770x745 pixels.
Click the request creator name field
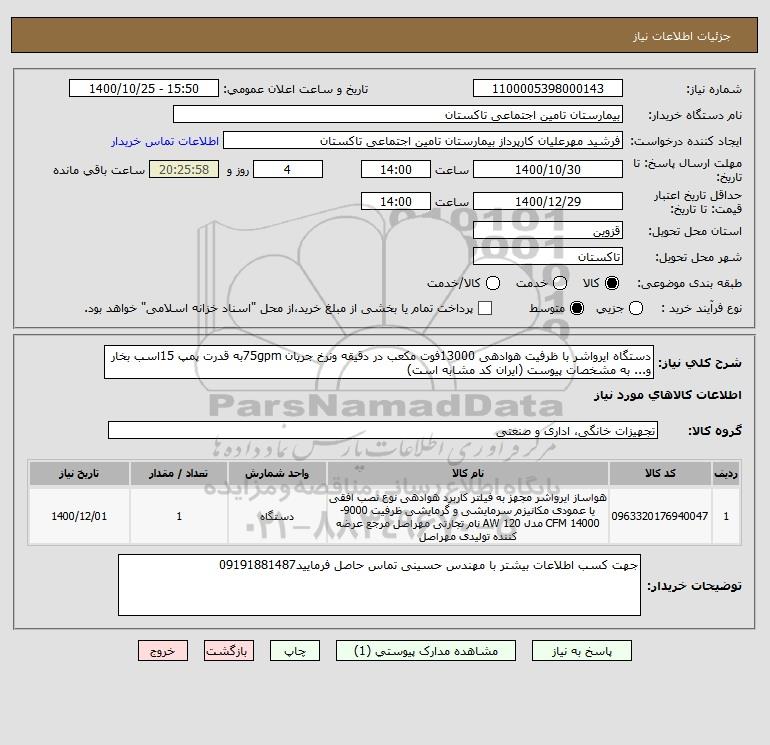[423, 140]
